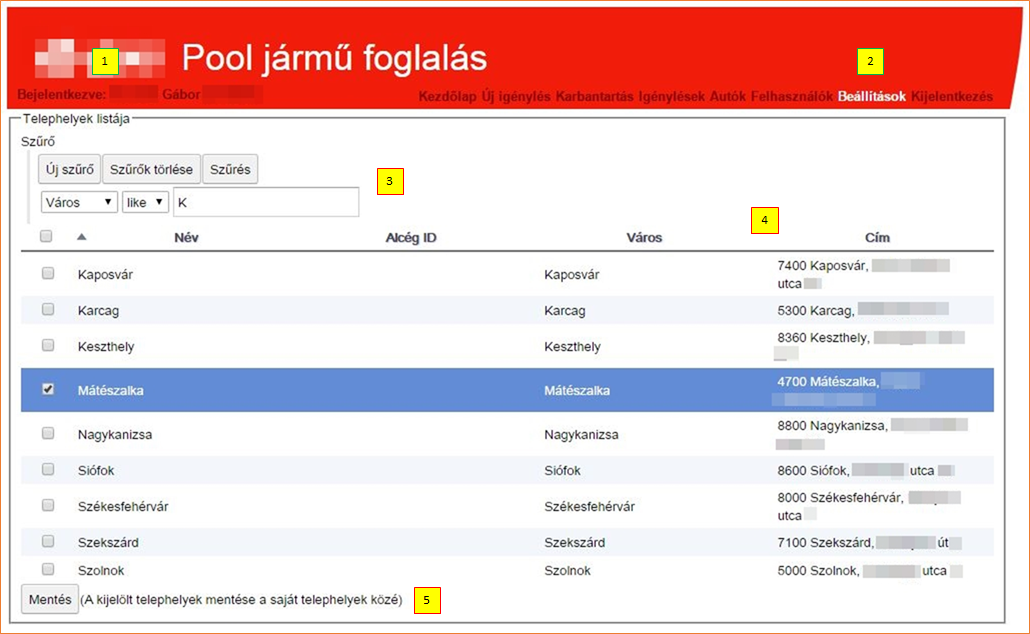Check the Kaposvár row checkbox
This screenshot has height=634, width=1030.
tap(48, 273)
